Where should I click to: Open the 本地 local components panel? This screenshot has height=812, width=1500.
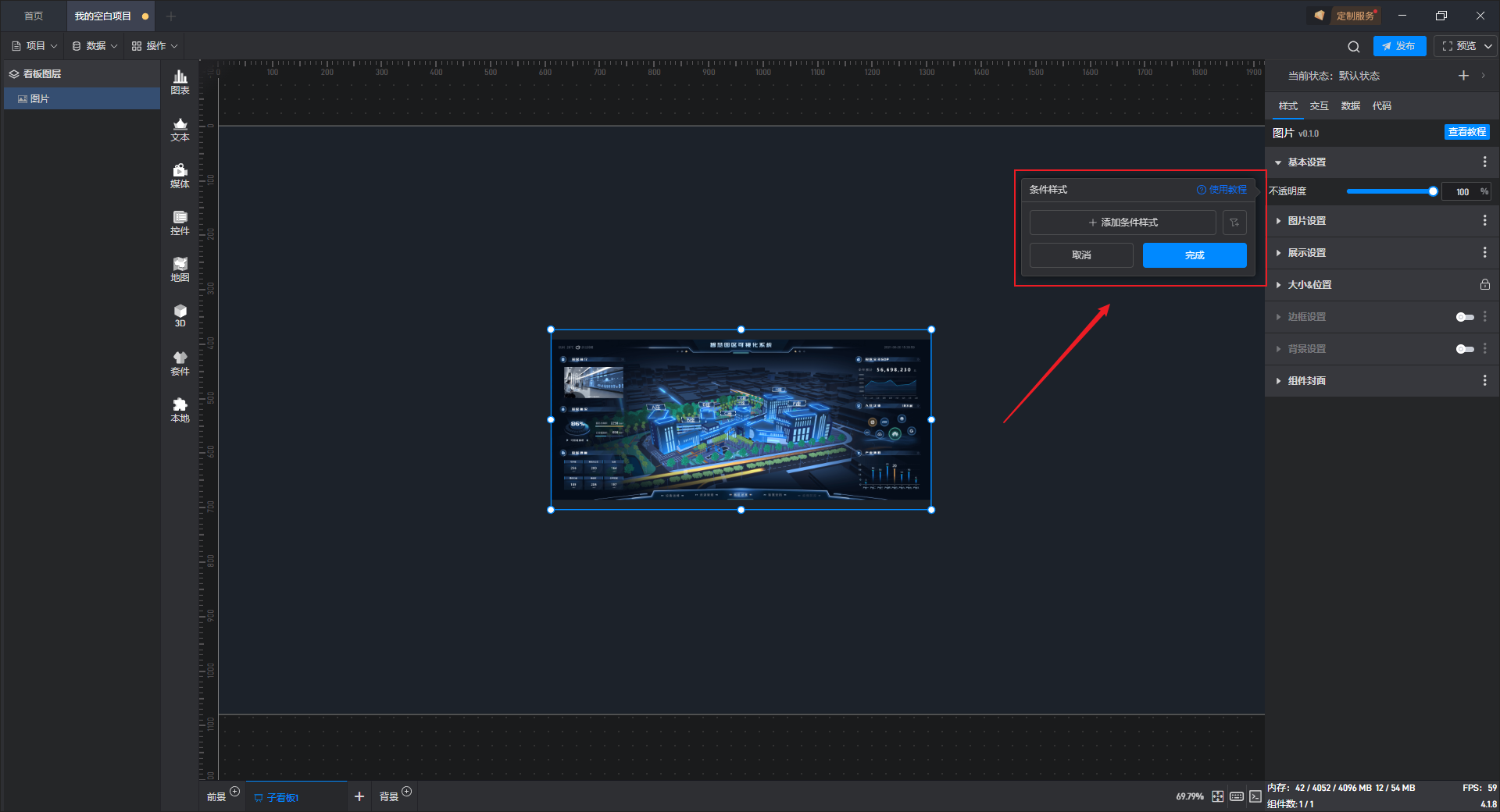coord(180,410)
